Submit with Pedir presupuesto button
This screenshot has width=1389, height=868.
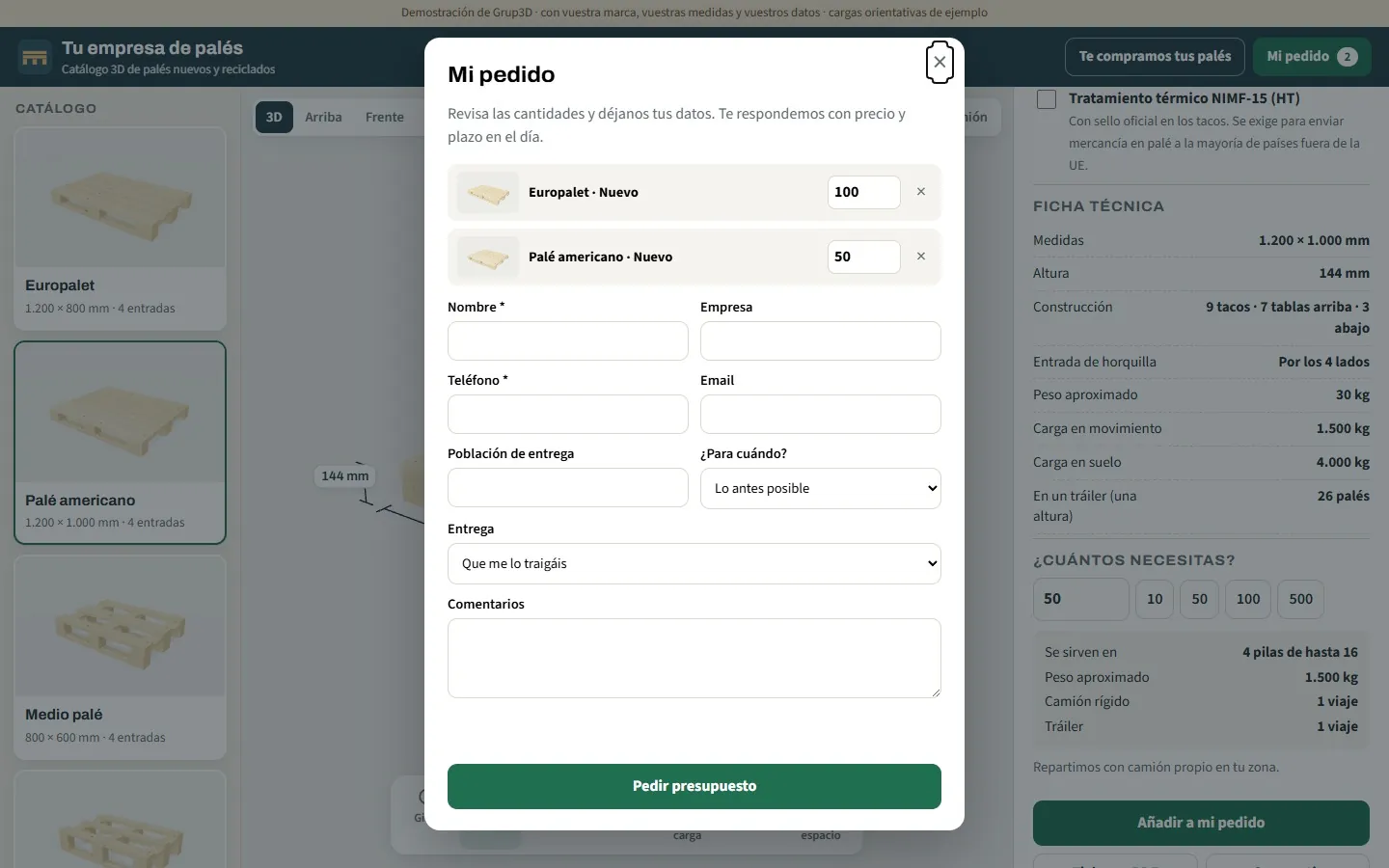coord(694,786)
